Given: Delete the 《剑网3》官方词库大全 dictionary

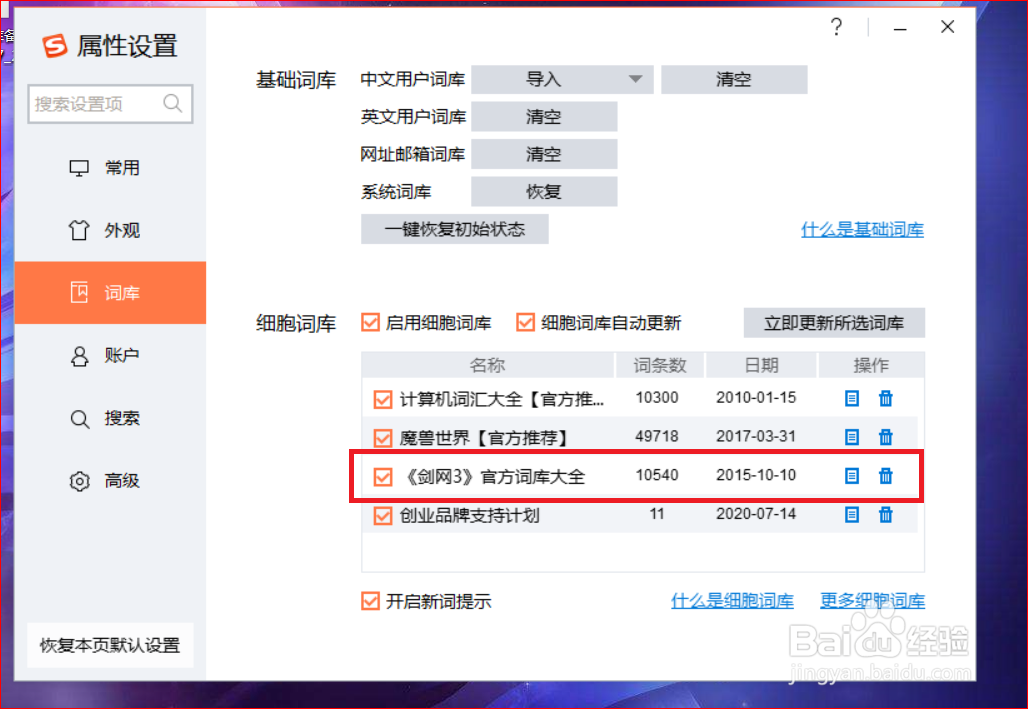Looking at the screenshot, I should (886, 476).
